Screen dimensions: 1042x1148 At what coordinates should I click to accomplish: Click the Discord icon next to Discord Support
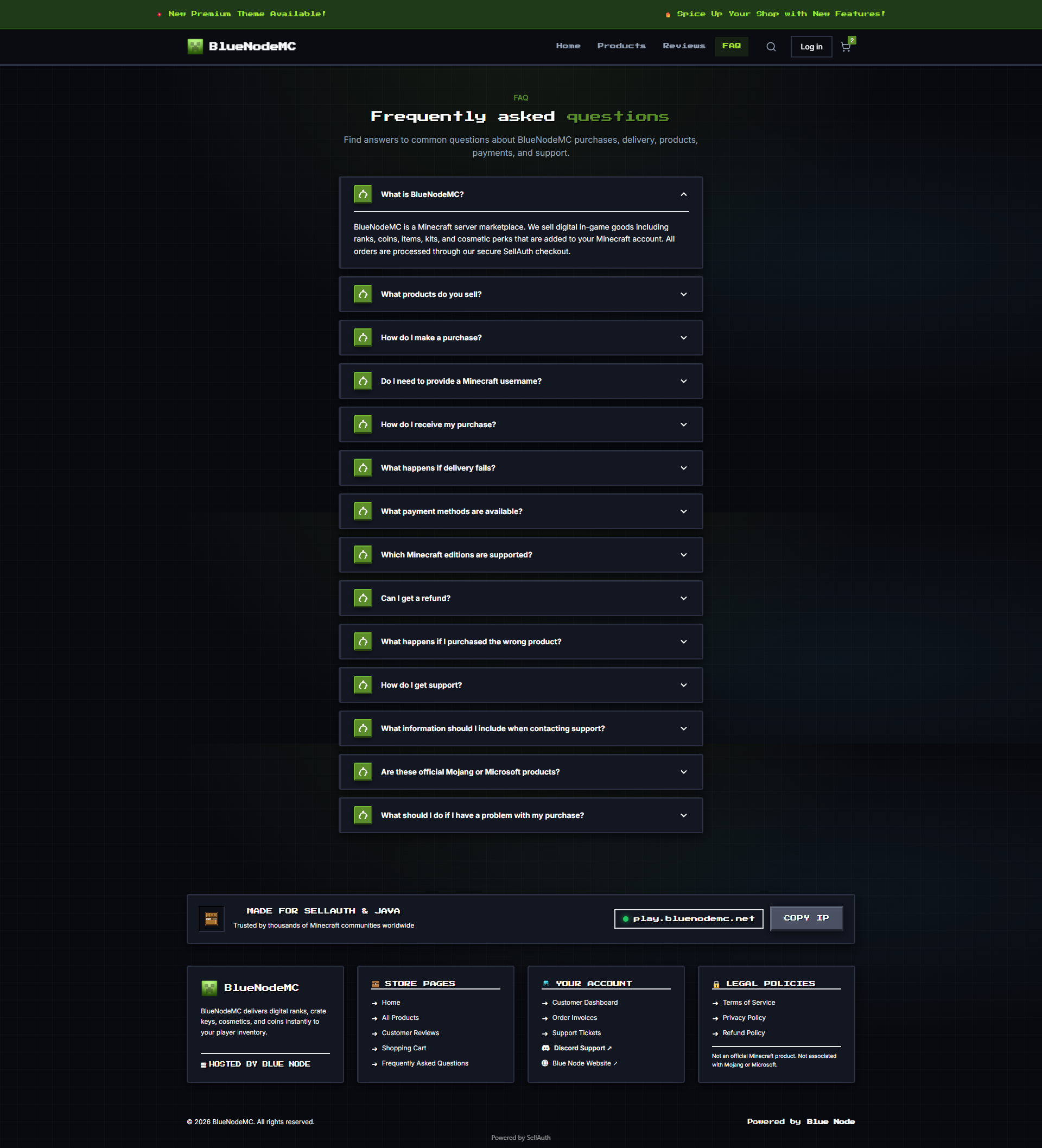pyautogui.click(x=545, y=1048)
